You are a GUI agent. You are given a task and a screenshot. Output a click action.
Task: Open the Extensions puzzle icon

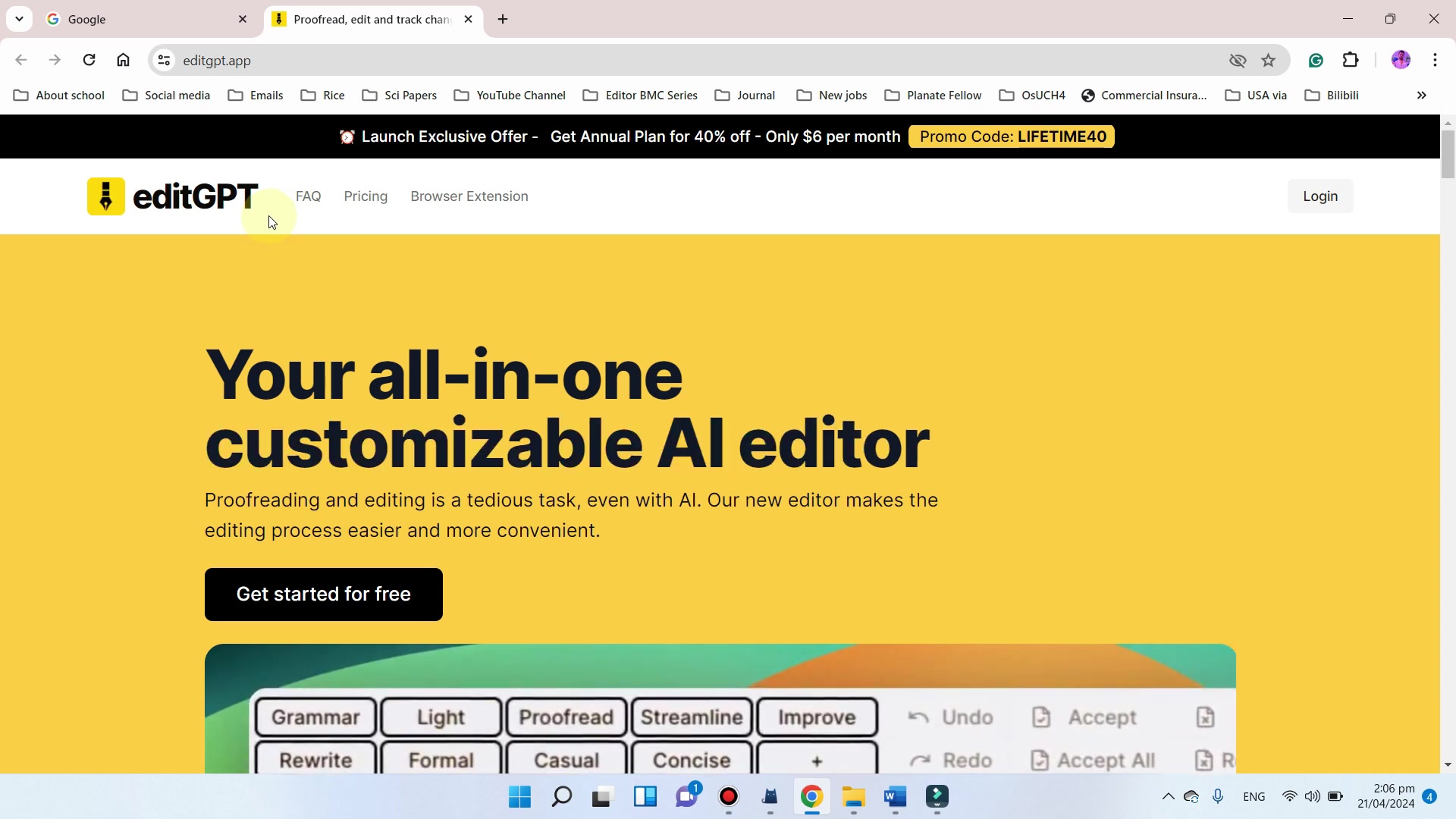(1351, 60)
